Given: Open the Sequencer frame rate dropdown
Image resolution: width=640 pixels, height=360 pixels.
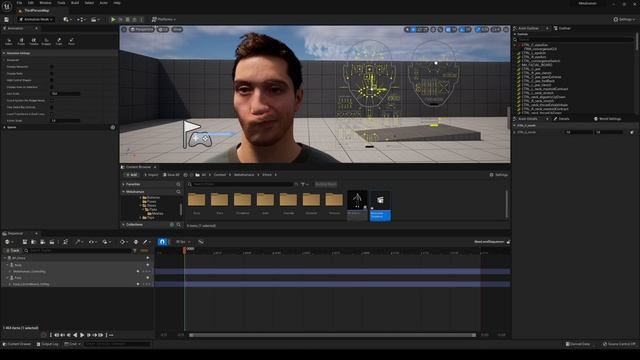Looking at the screenshot, I should (x=182, y=242).
